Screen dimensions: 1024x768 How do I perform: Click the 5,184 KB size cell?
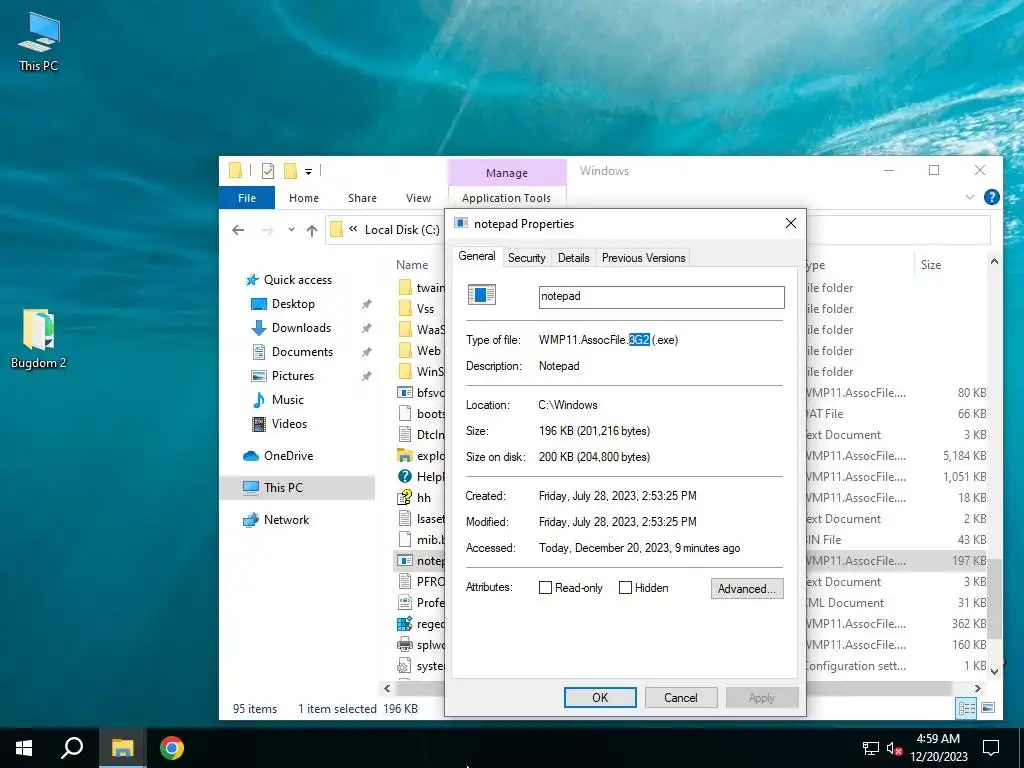(x=964, y=456)
